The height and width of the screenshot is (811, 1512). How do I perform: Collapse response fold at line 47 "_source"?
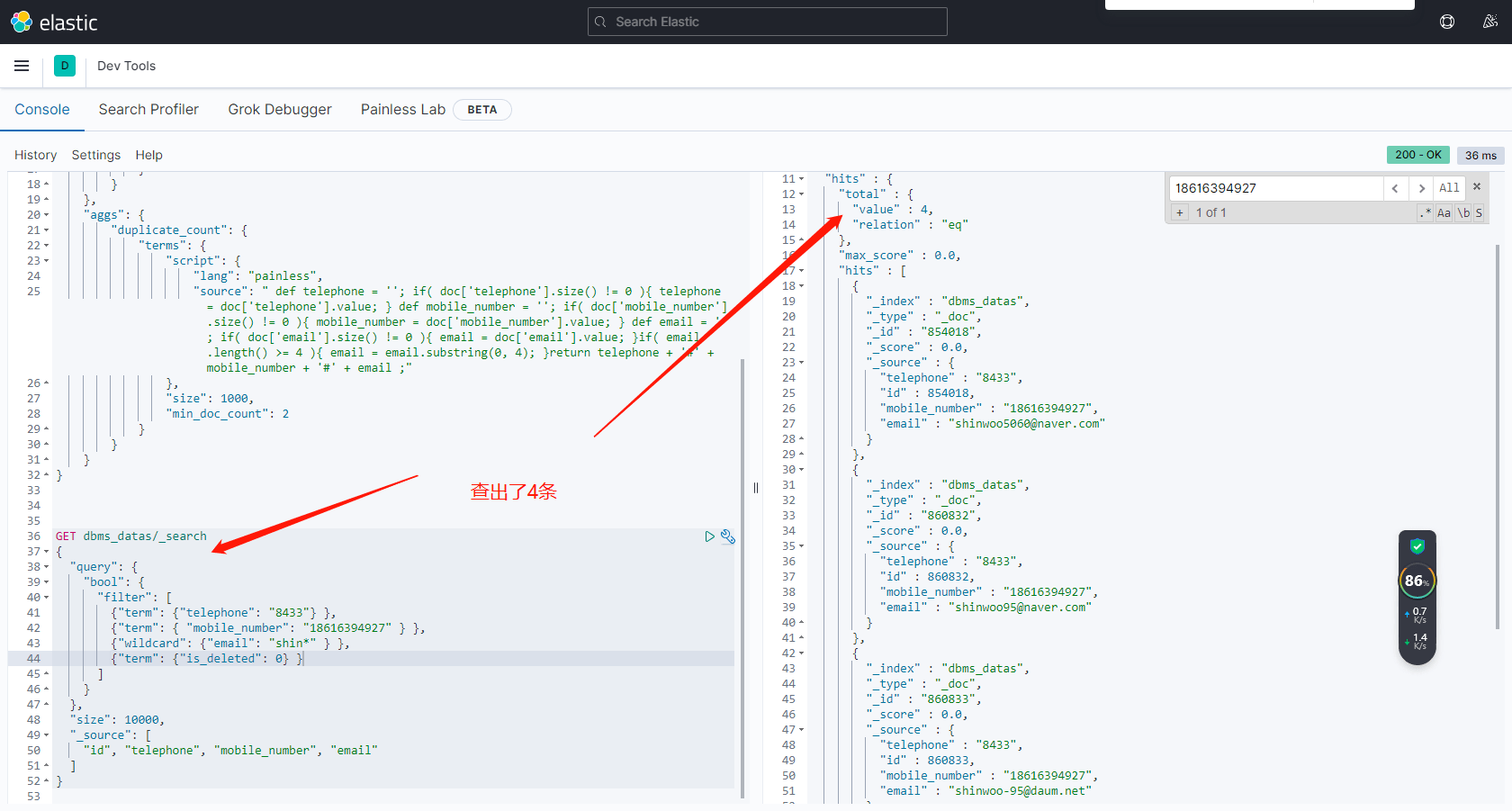tap(802, 730)
